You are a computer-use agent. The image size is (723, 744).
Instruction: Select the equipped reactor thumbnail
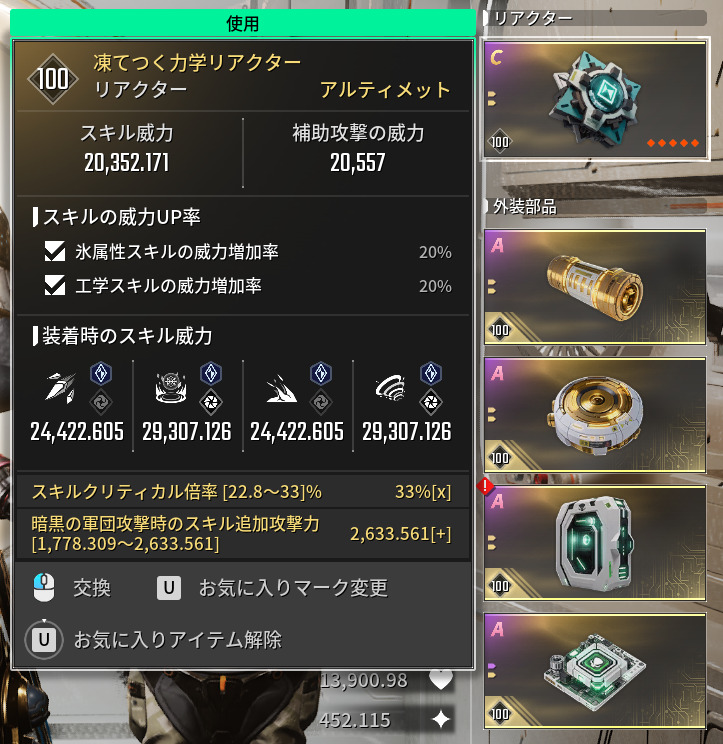coord(595,99)
